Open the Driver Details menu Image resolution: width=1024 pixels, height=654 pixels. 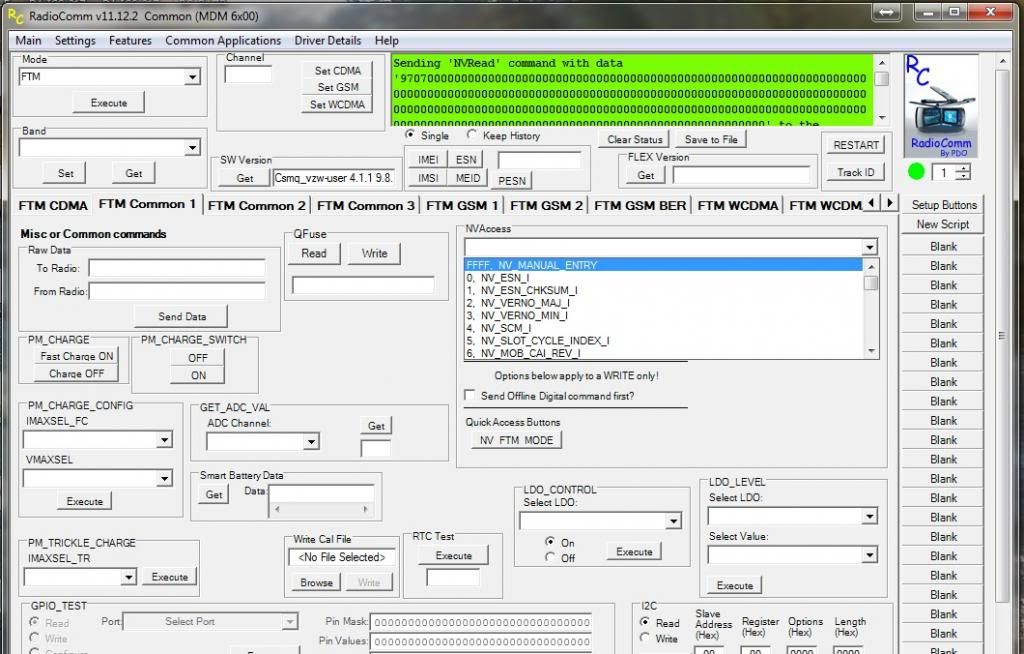point(328,41)
